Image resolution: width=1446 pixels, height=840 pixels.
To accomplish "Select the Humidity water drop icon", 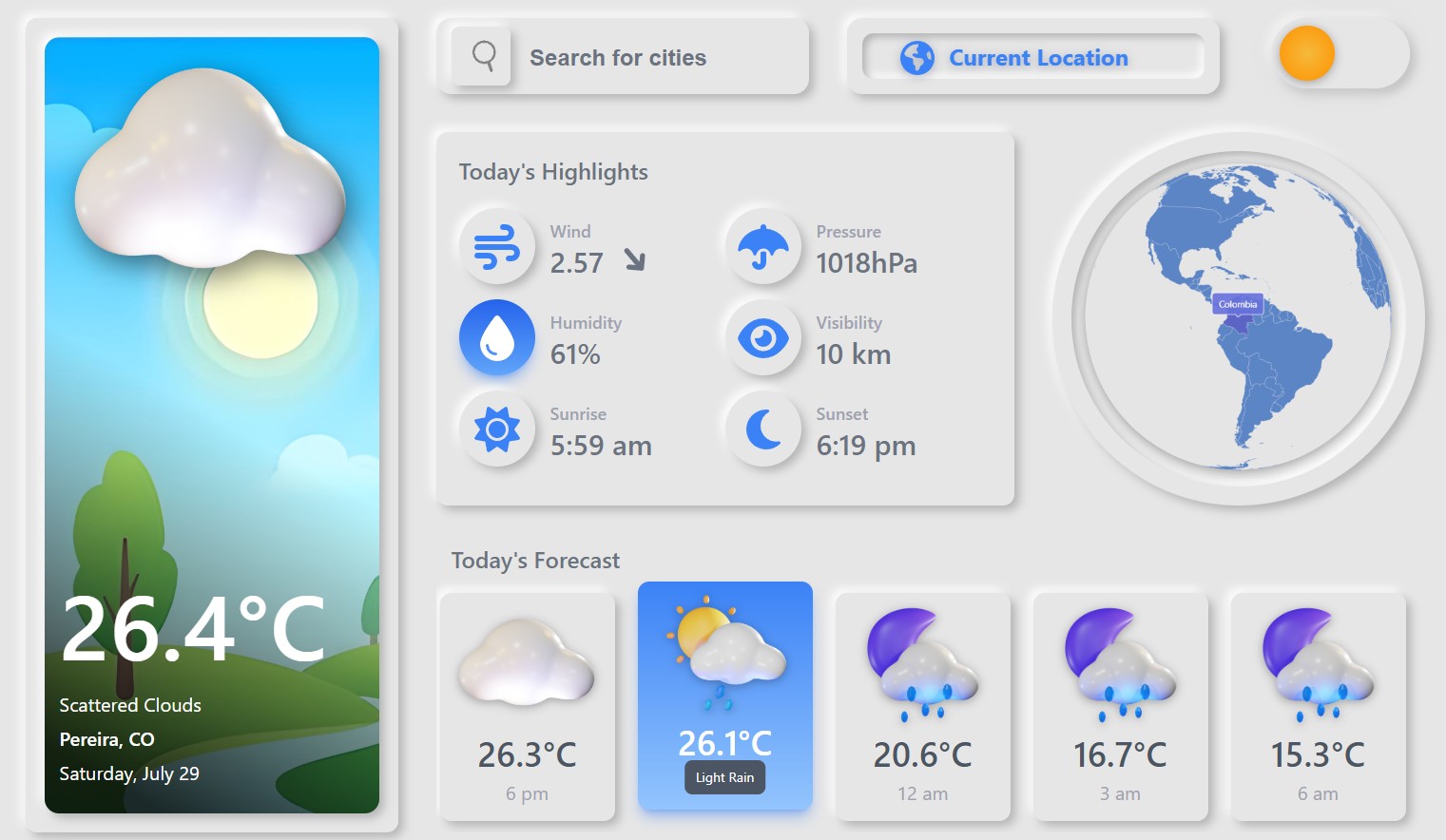I will point(496,338).
